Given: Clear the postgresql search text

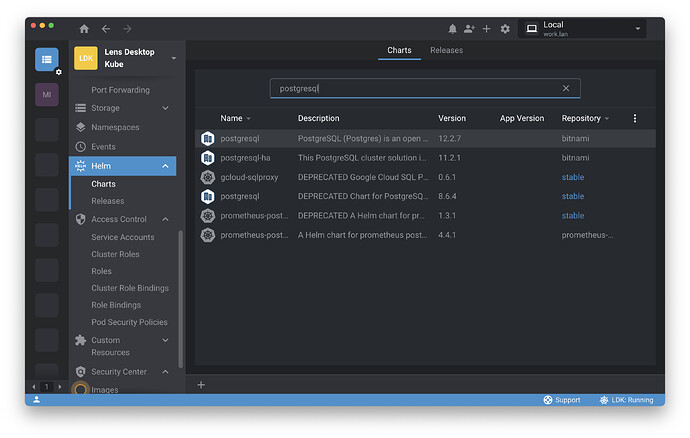Looking at the screenshot, I should (566, 88).
